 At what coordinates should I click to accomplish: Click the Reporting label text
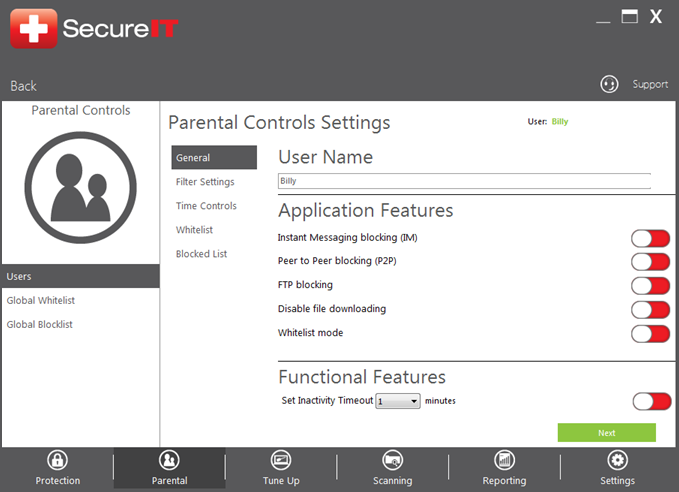pos(504,481)
